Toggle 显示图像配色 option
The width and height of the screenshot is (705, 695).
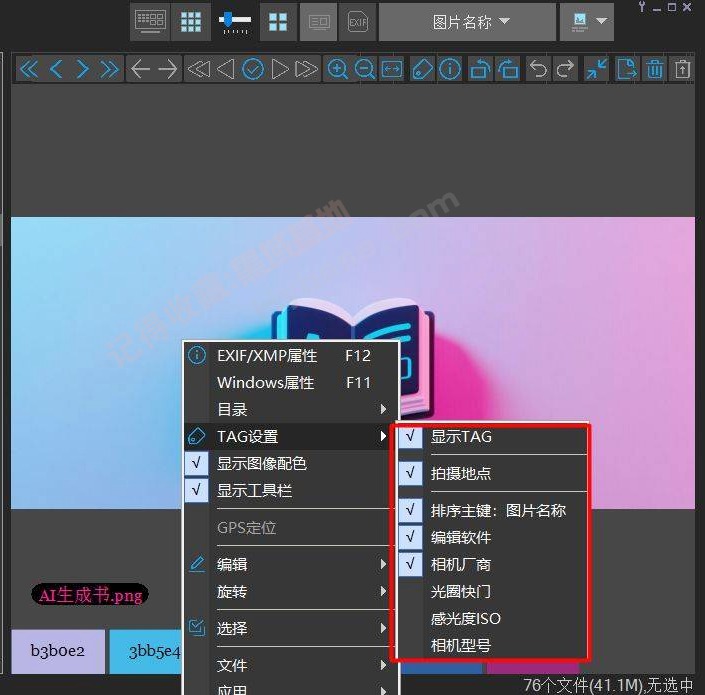coord(290,463)
